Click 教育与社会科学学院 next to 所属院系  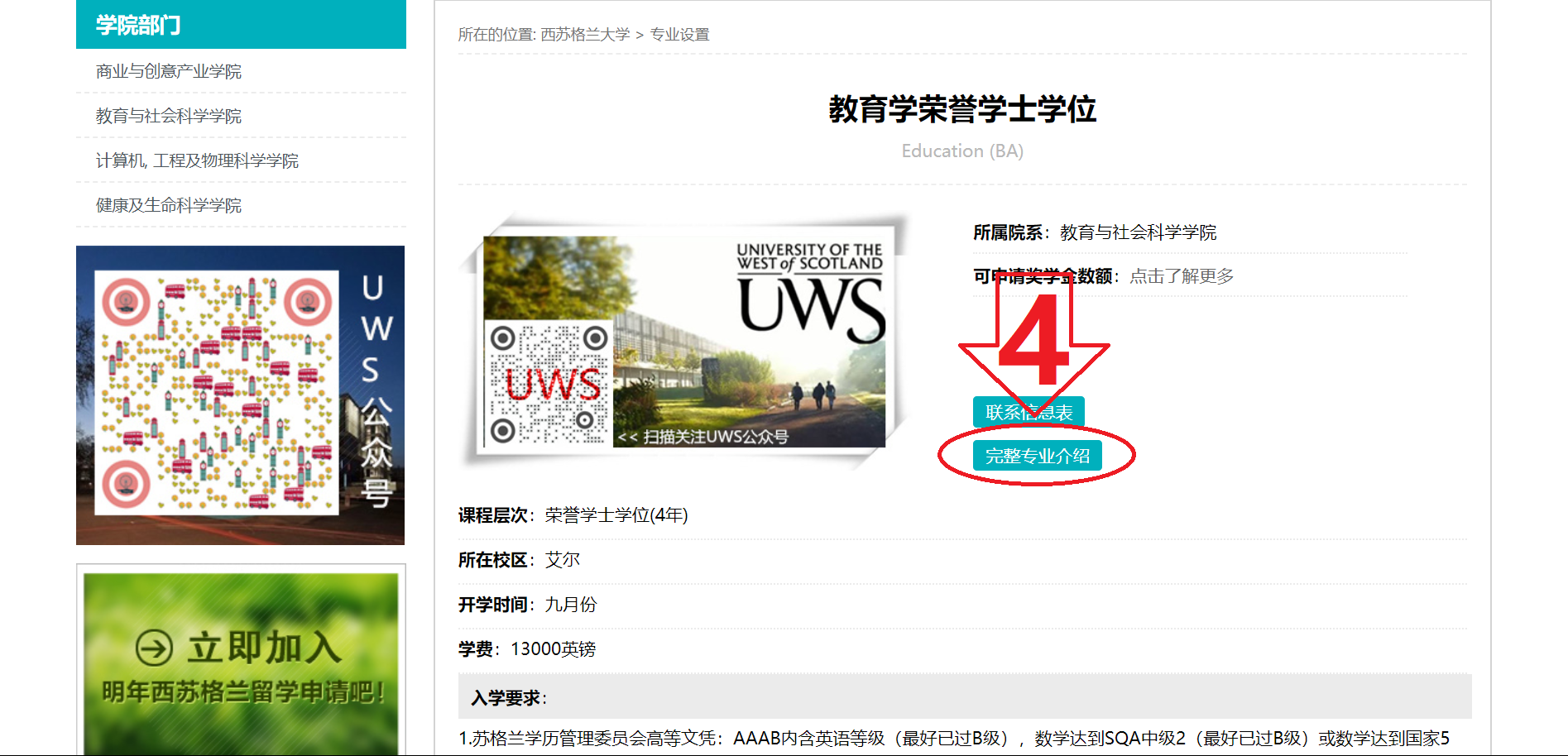click(x=1138, y=232)
